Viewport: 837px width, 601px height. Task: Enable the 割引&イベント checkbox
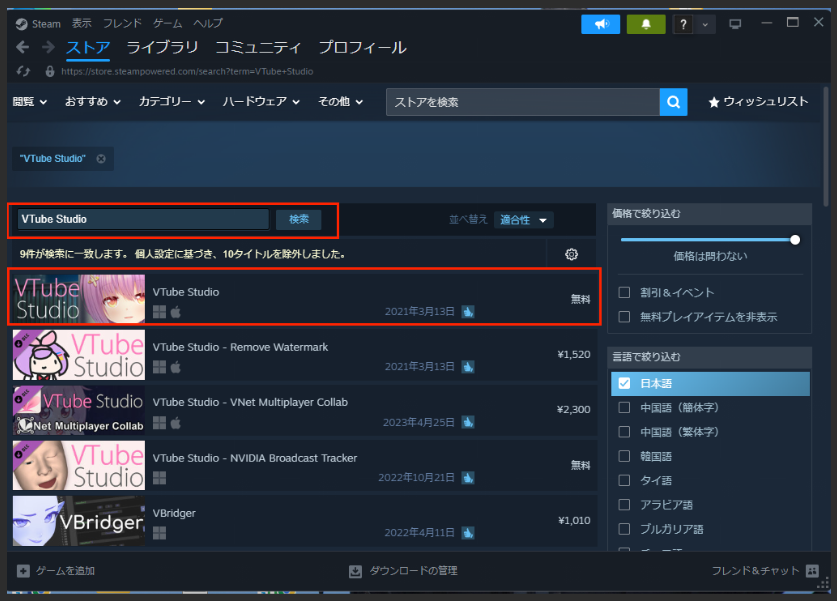coord(624,293)
